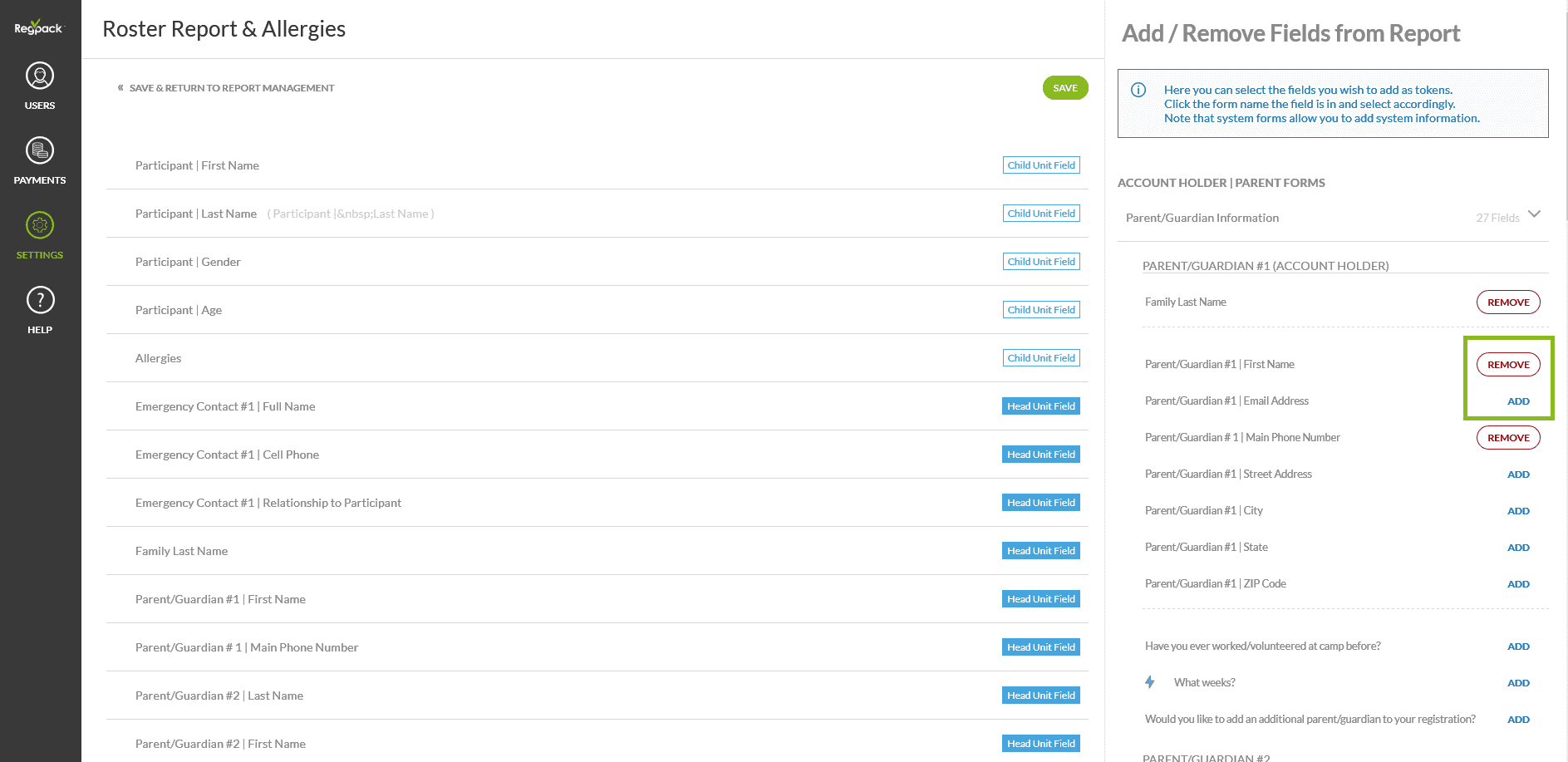The width and height of the screenshot is (1568, 762).
Task: Add Parent/Guardian #1 ZIP Code field
Action: coord(1517,584)
